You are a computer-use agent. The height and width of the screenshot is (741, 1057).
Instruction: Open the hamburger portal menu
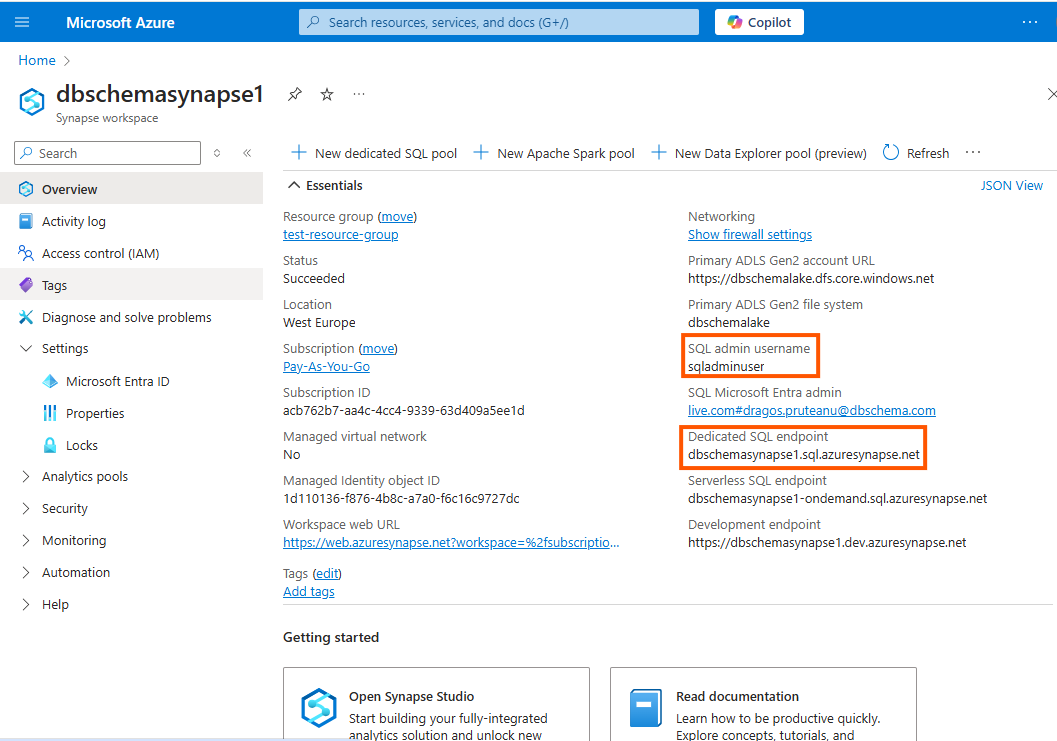22,22
